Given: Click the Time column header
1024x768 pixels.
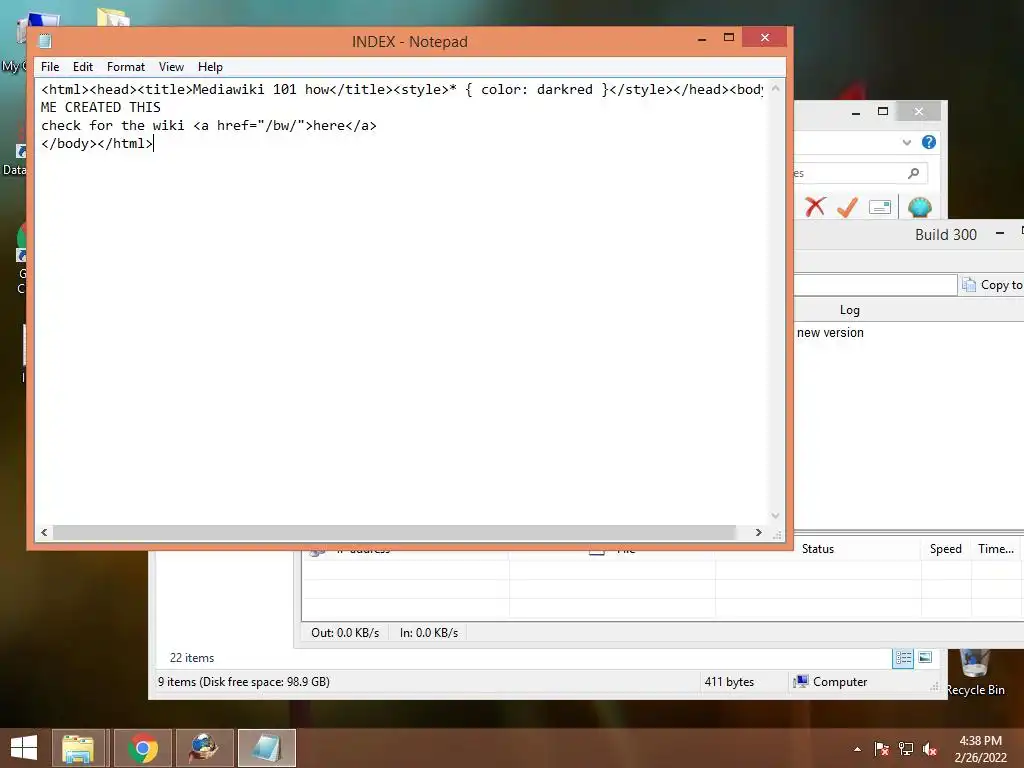Looking at the screenshot, I should tap(995, 549).
